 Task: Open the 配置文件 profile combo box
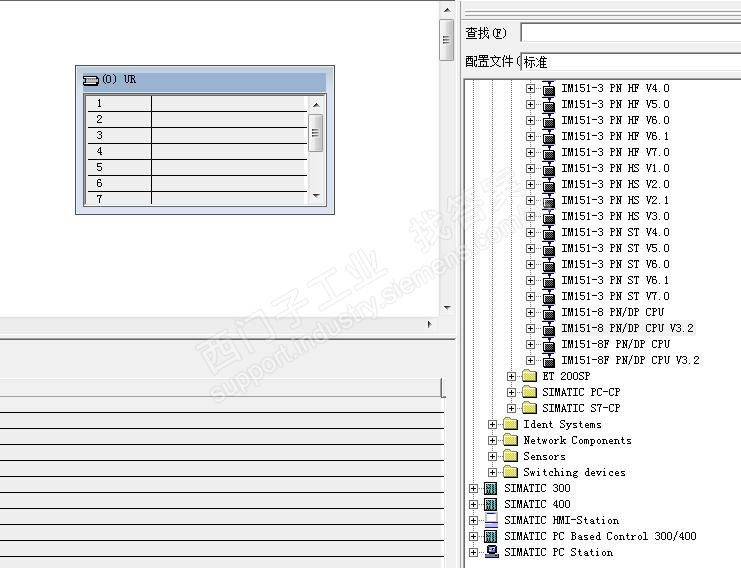[630, 62]
